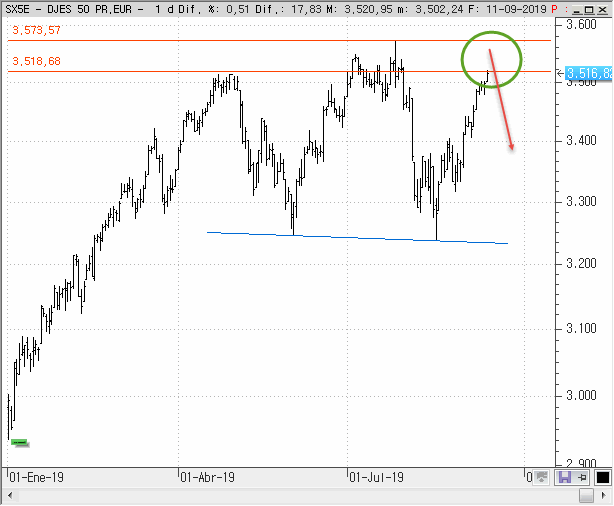This screenshot has width=614, height=506.
Task: Click the pushpin icon beside the save icon
Action: 582,477
